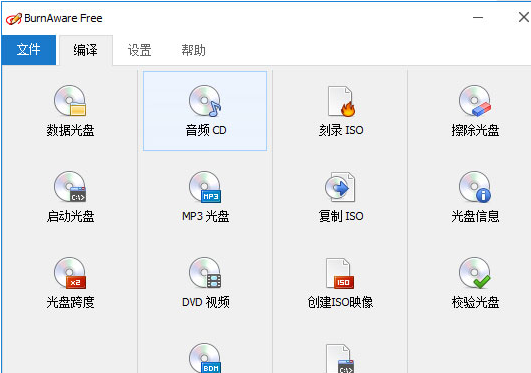Screen dimensions: 531x373
Task: Open the 帮助 menu
Action: (x=193, y=50)
